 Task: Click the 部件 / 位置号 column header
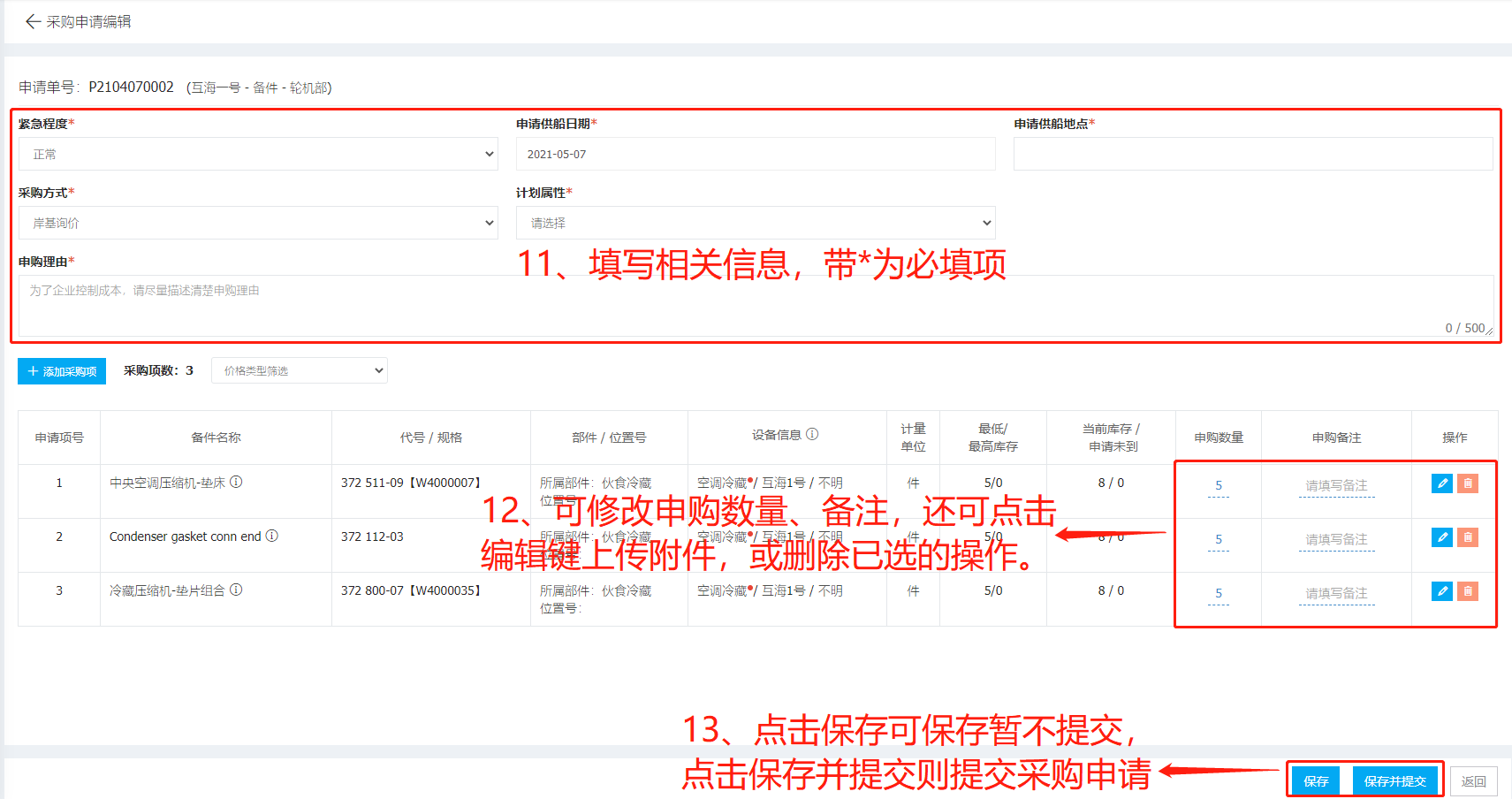click(609, 438)
